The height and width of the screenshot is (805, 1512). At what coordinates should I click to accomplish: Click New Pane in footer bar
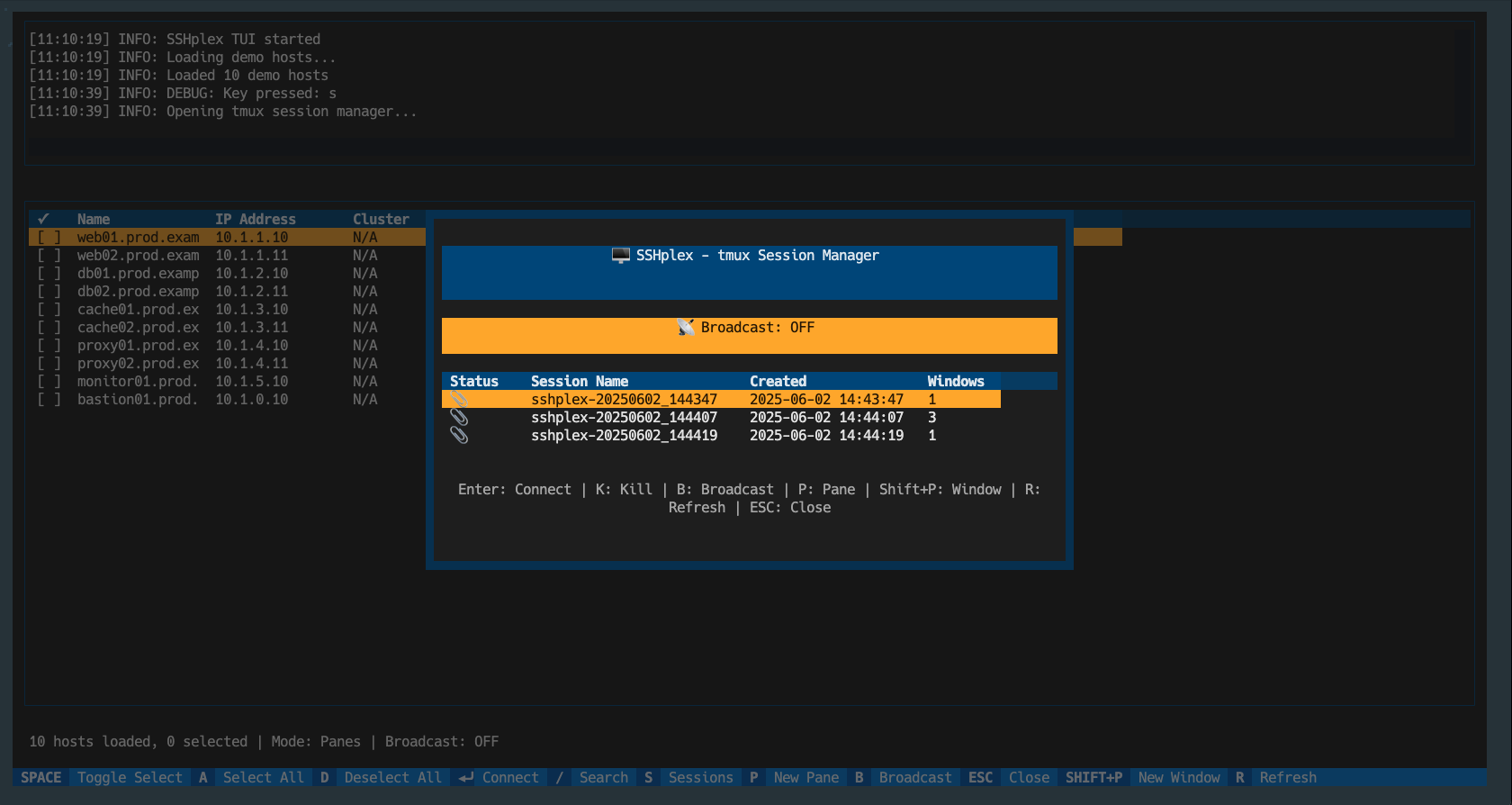[806, 778]
